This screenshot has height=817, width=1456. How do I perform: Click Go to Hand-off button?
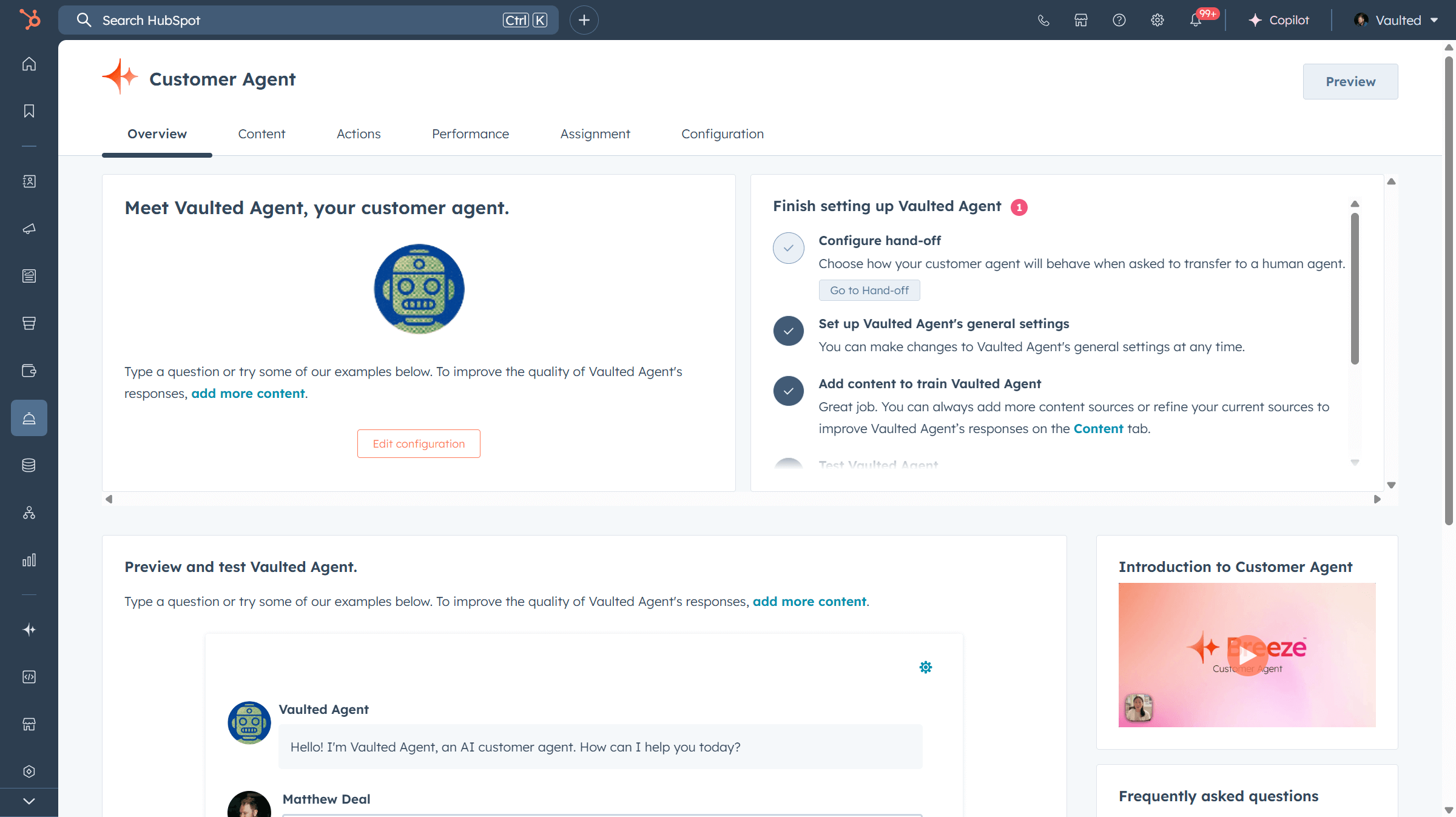coord(869,291)
